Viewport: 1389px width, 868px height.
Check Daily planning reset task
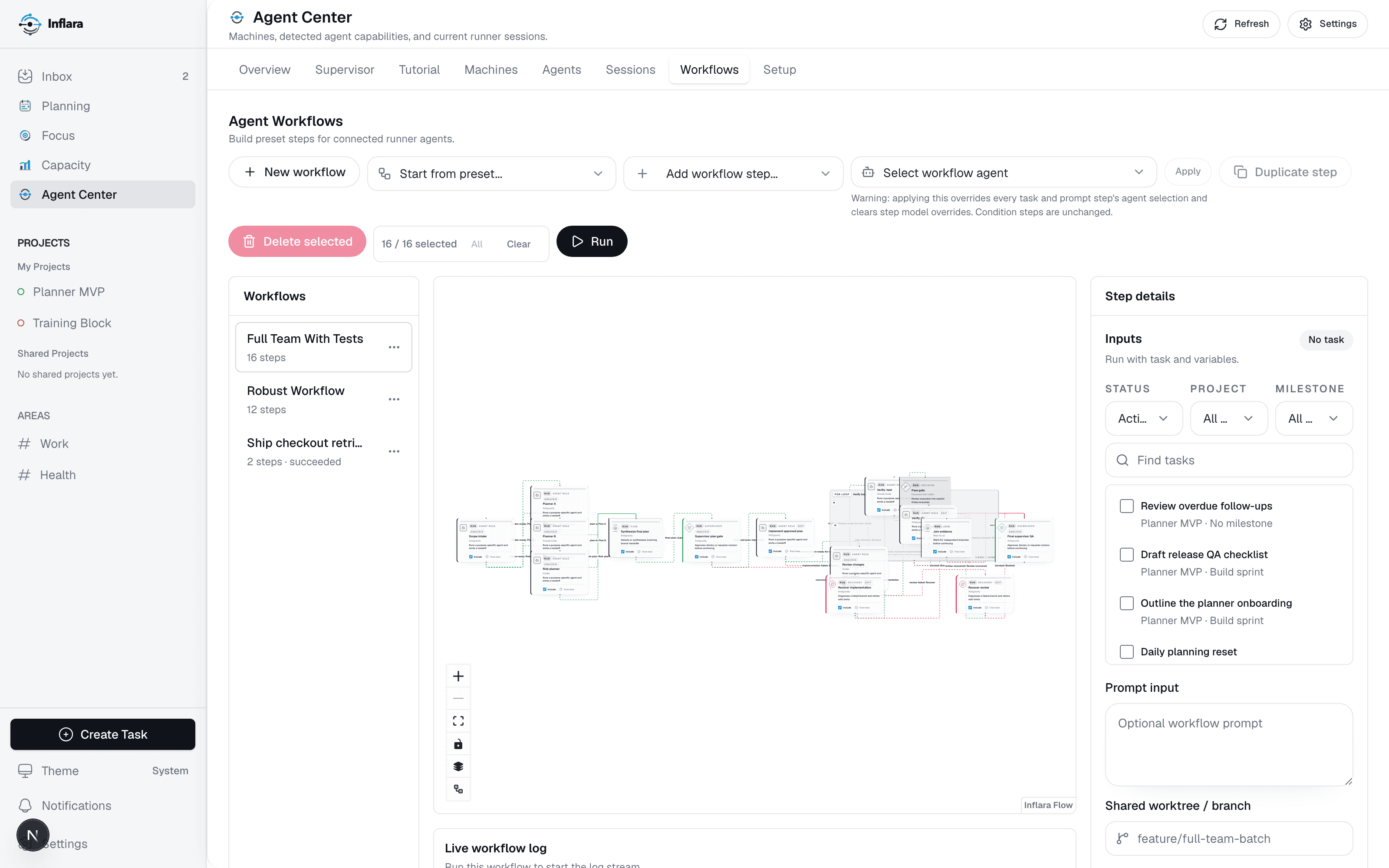1127,651
